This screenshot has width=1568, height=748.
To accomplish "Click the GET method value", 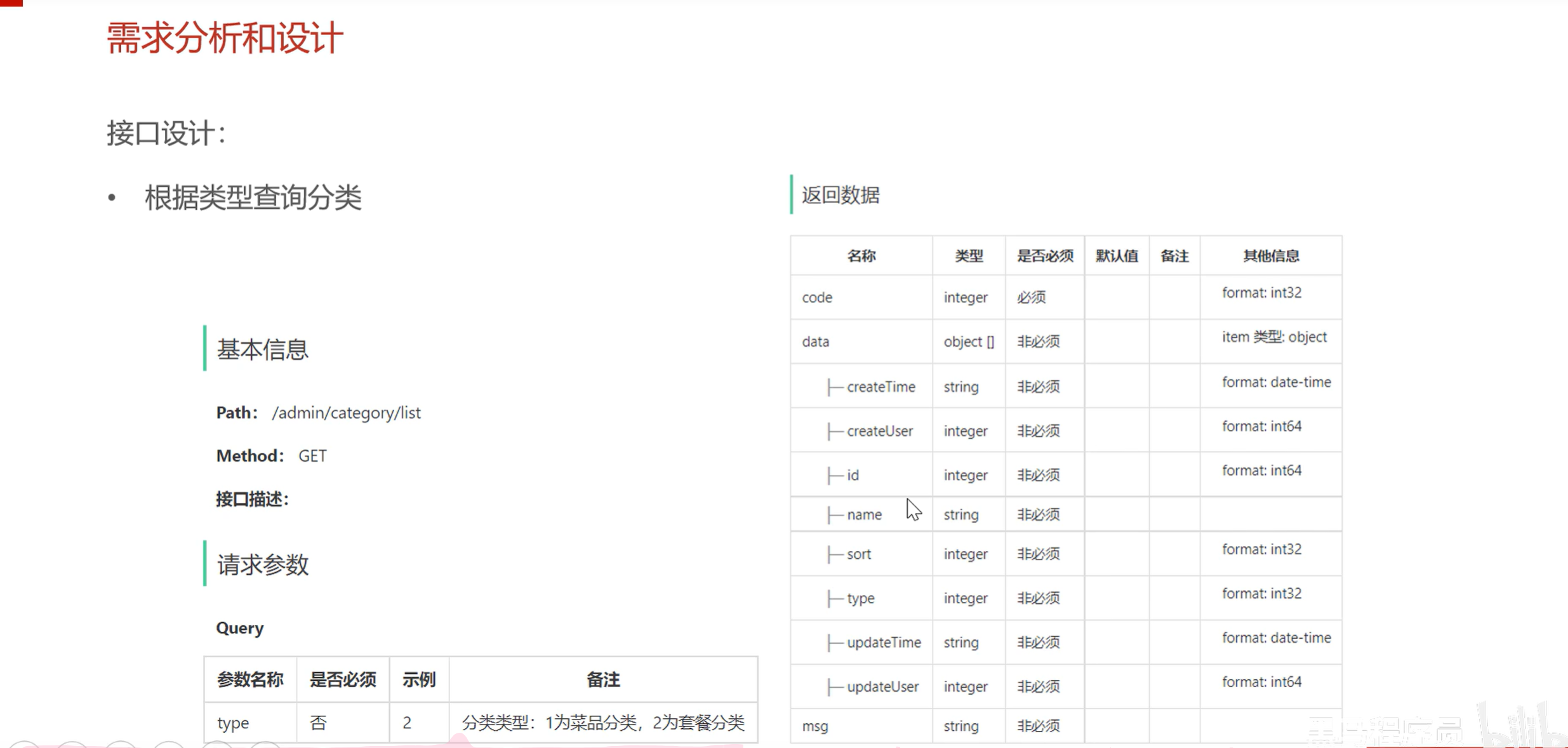I will 312,456.
